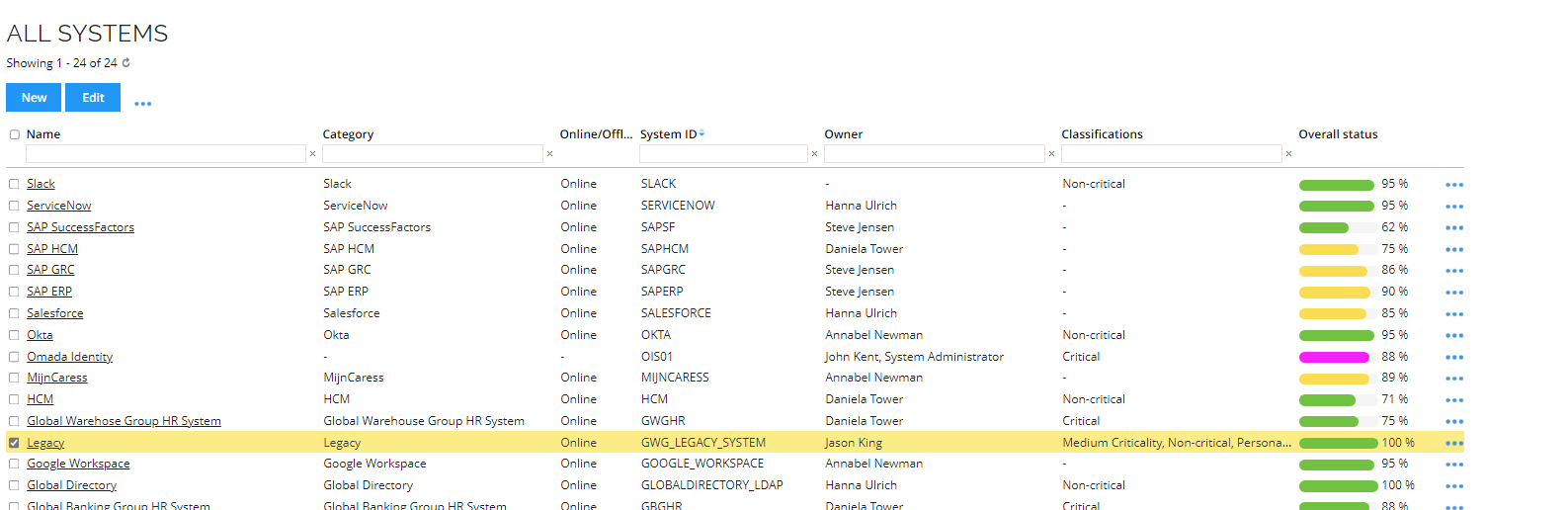1568x510 pixels.
Task: Sort by Online/Offline column header
Action: point(596,134)
